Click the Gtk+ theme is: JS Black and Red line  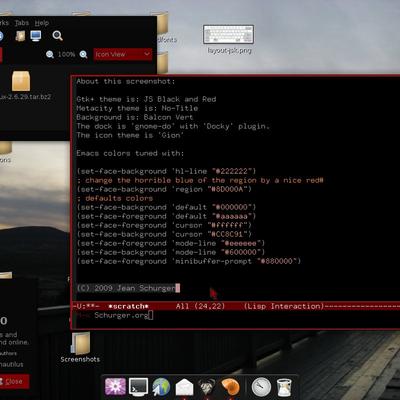146,99
